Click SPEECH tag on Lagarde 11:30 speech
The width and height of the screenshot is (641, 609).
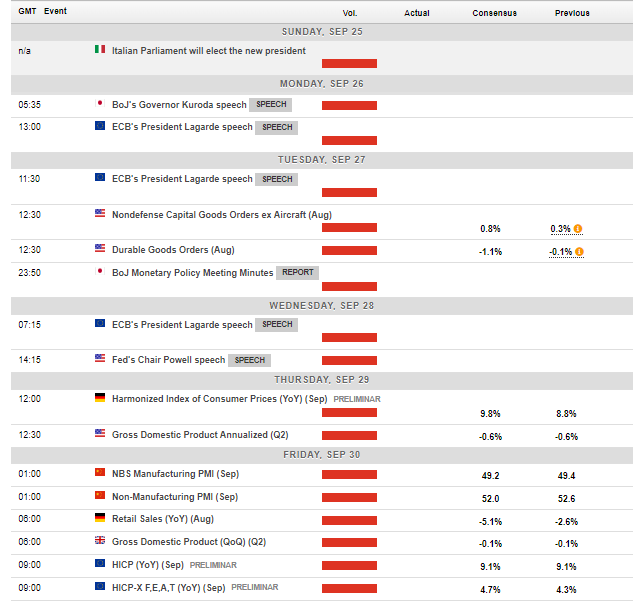tap(277, 179)
